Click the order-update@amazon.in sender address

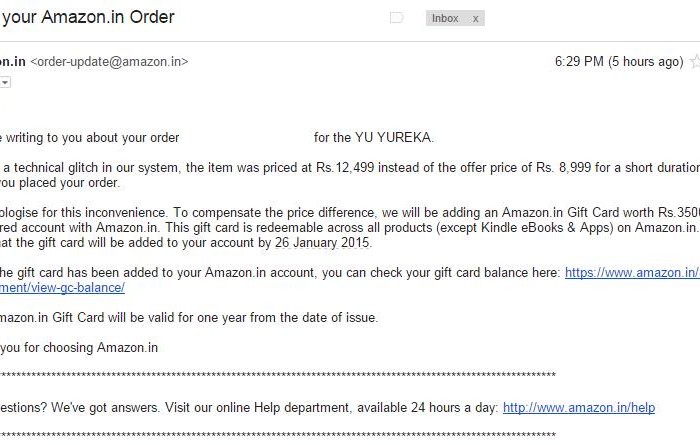coord(109,62)
